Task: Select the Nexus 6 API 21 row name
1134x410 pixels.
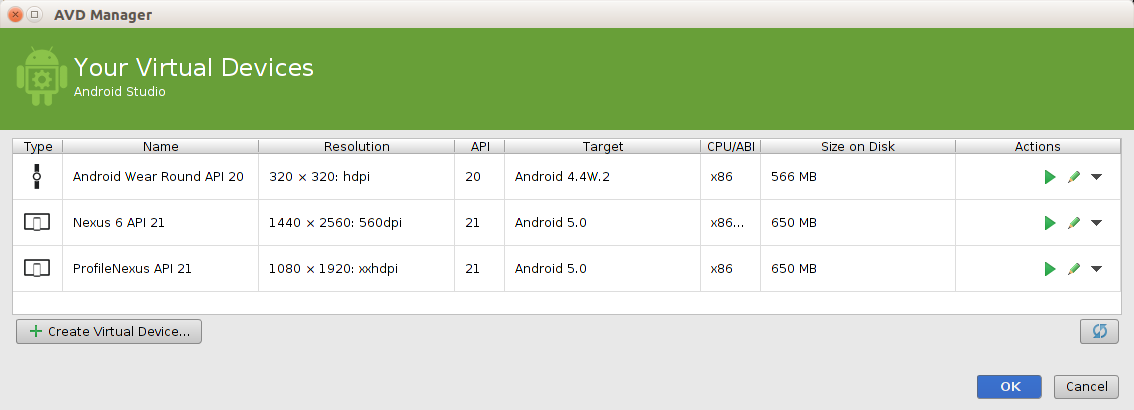Action: (x=118, y=223)
